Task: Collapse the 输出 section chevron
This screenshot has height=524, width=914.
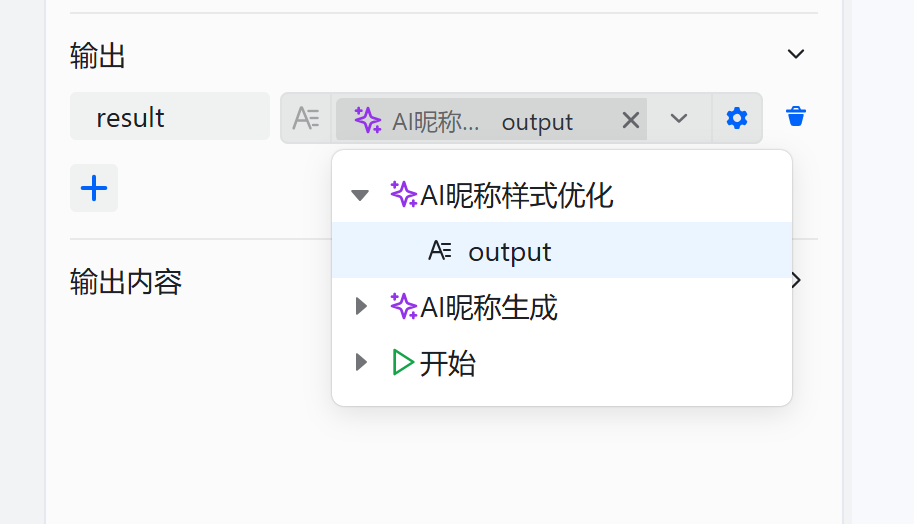Action: click(796, 54)
